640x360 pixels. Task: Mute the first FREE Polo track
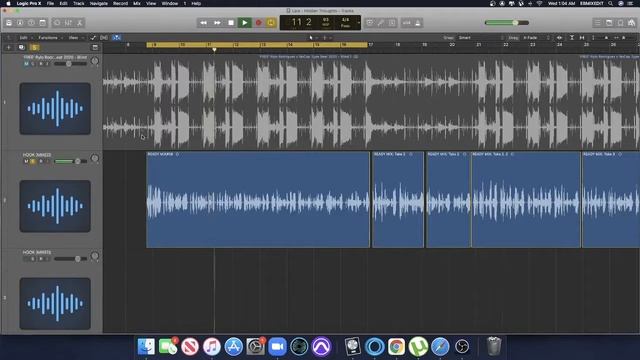click(27, 64)
